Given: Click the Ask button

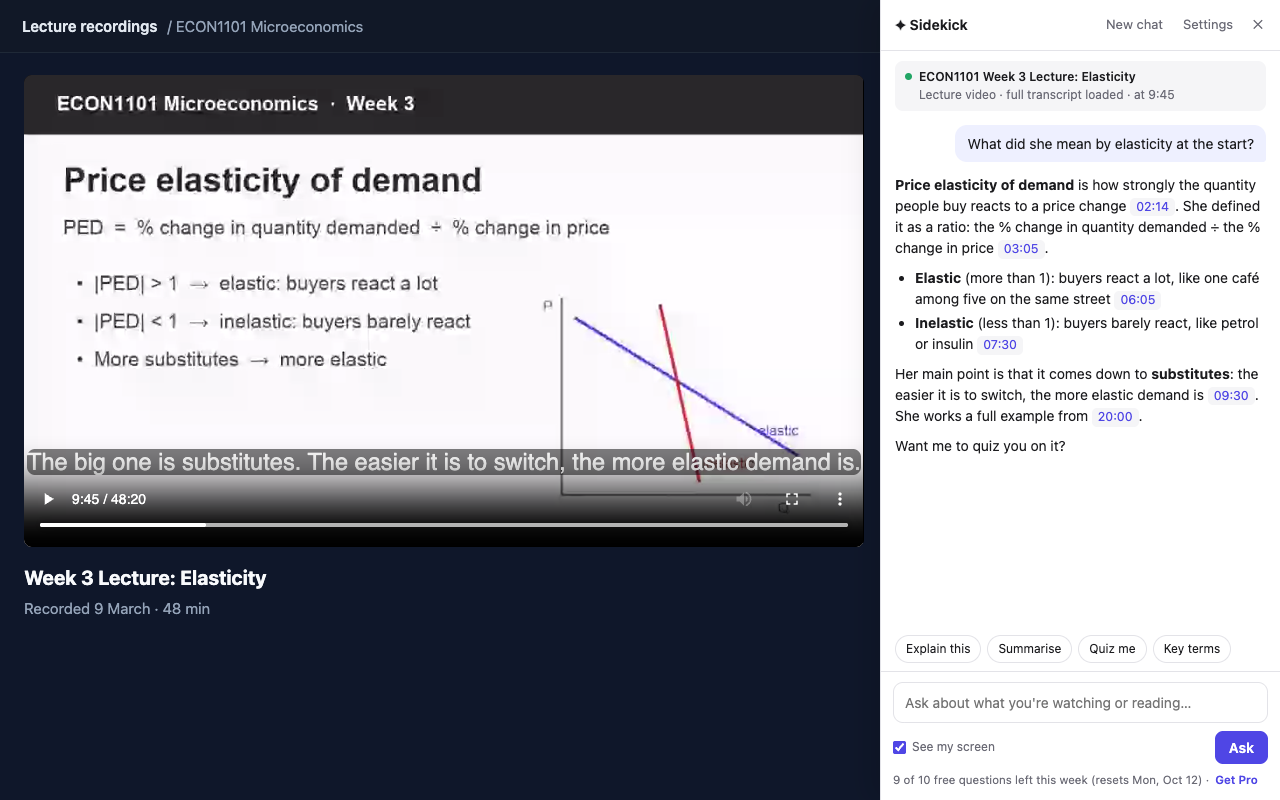Looking at the screenshot, I should [x=1241, y=748].
